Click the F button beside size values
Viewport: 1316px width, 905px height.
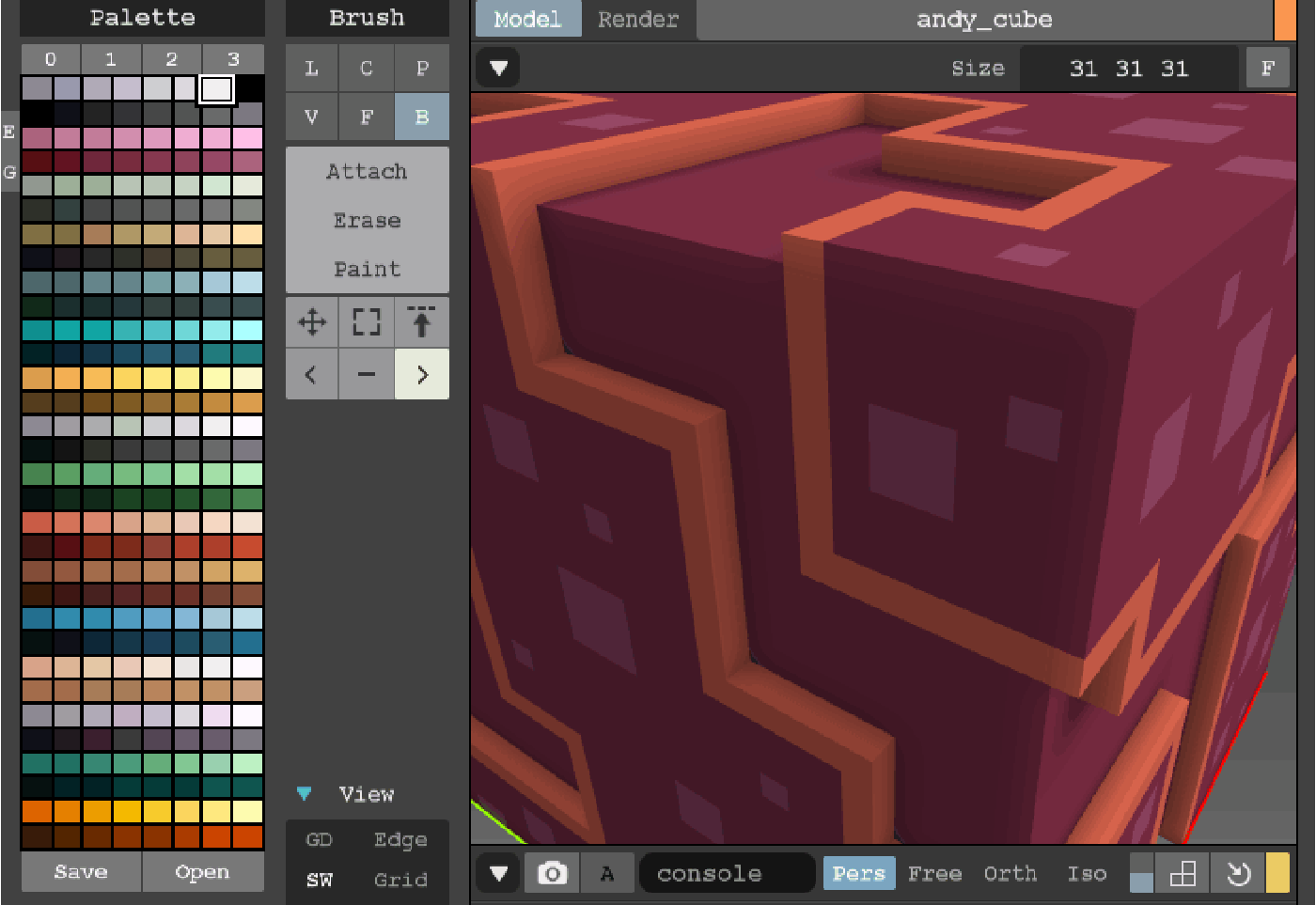point(1267,68)
